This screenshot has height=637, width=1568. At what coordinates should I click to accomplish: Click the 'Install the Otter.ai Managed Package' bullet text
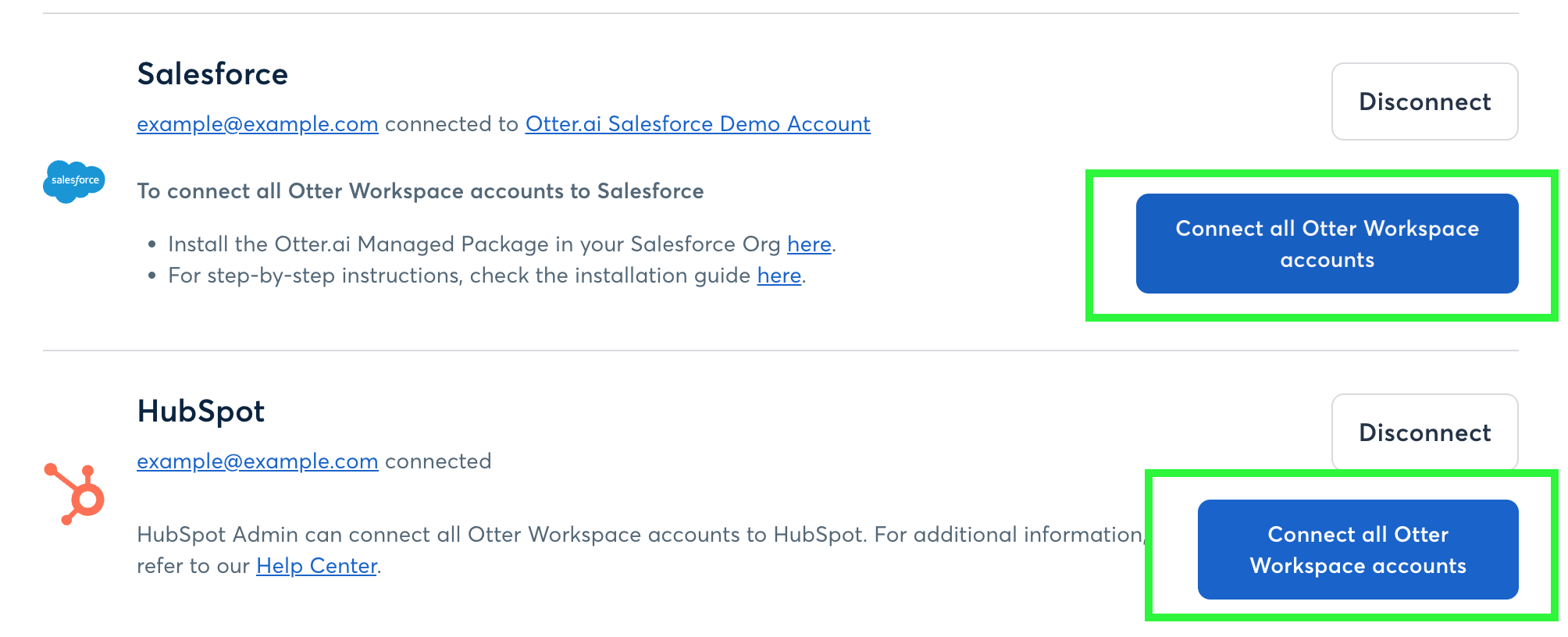502,244
